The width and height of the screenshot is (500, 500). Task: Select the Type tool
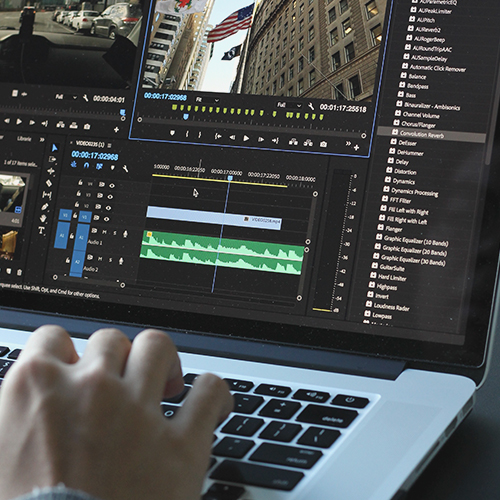click(41, 230)
